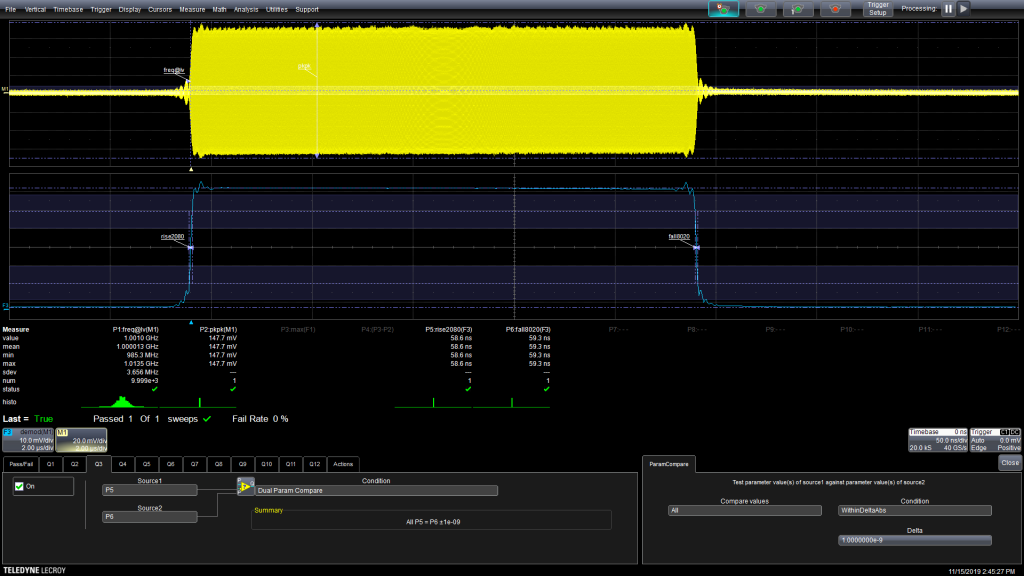Switch to the Pass/Fail tab
The image size is (1024, 576).
pos(21,464)
